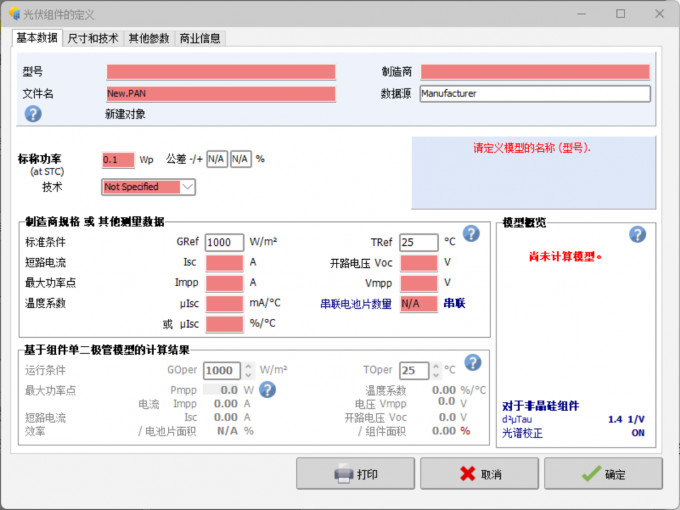The image size is (680, 510).
Task: Click the positive tolerance N/A field
Action: [240, 159]
